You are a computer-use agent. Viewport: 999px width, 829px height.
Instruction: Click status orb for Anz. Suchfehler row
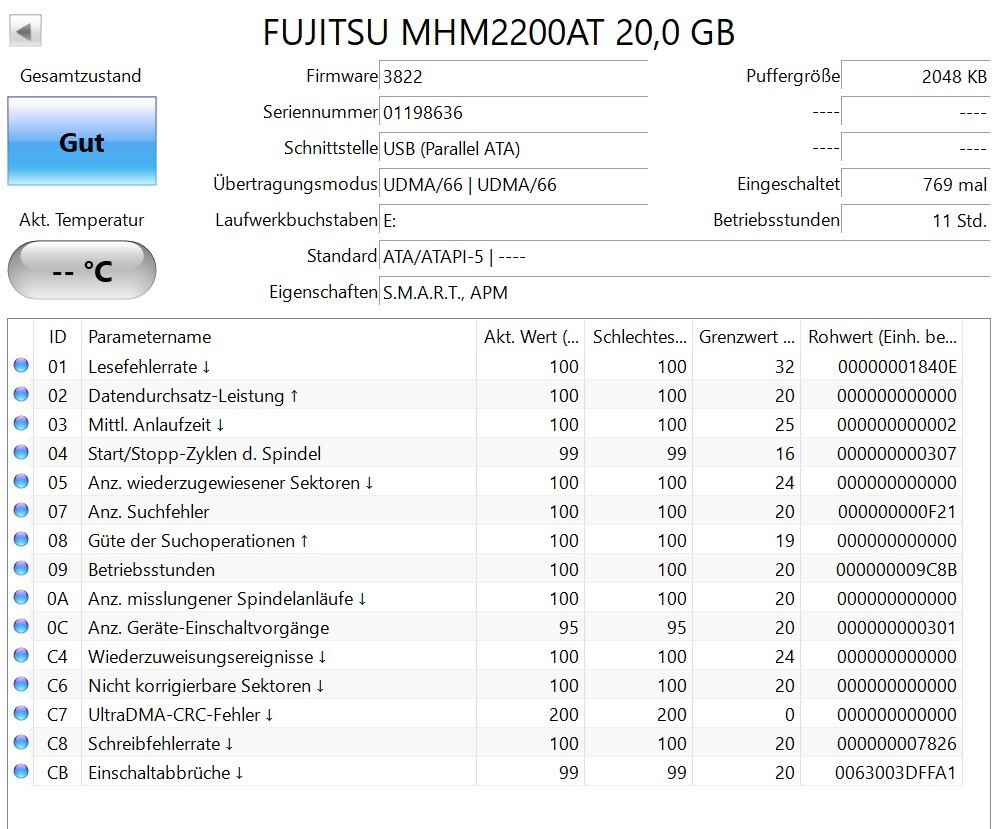21,510
